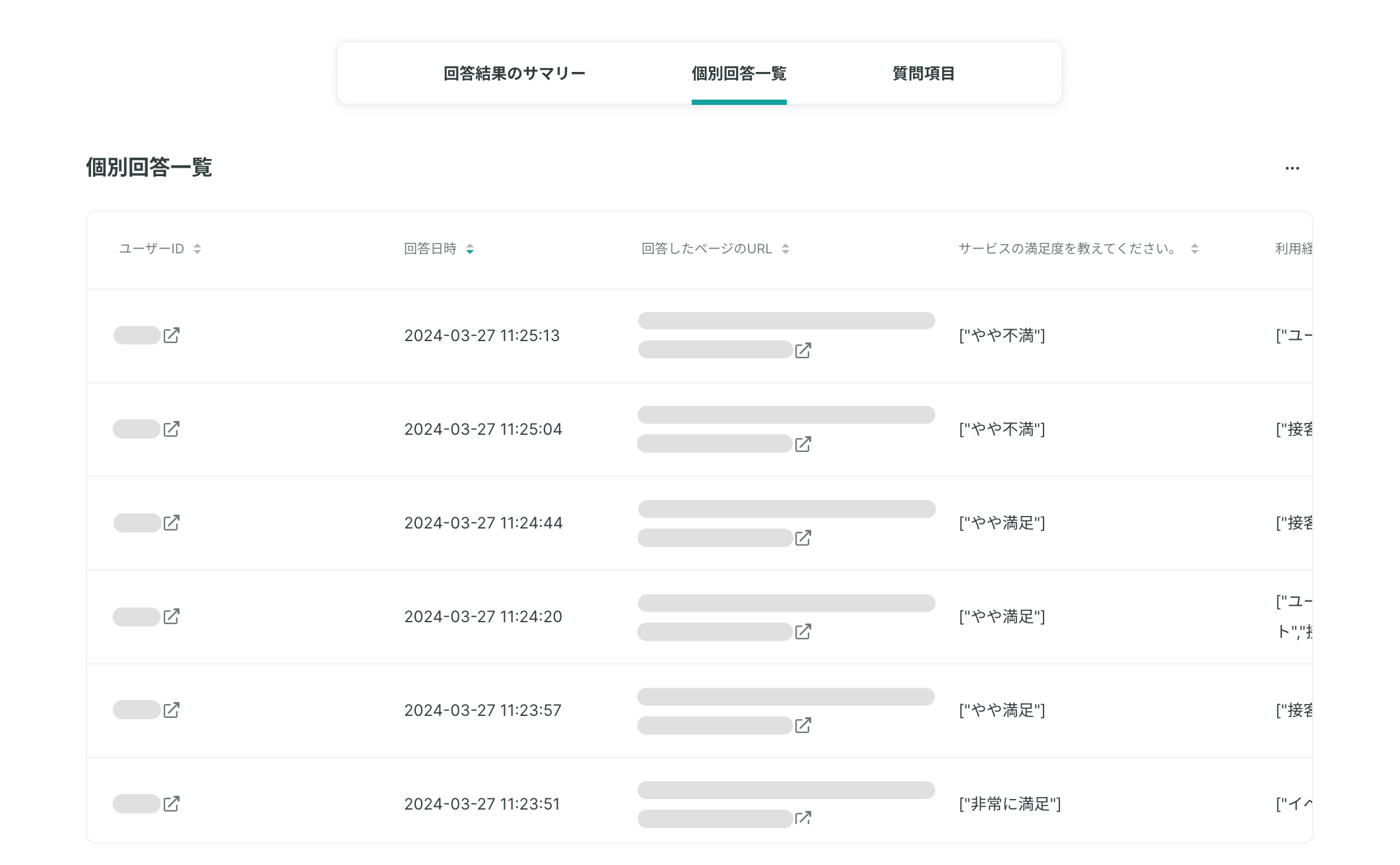Switch to 回答結果のサマリー tab
Viewport: 1400px width, 865px height.
click(514, 73)
